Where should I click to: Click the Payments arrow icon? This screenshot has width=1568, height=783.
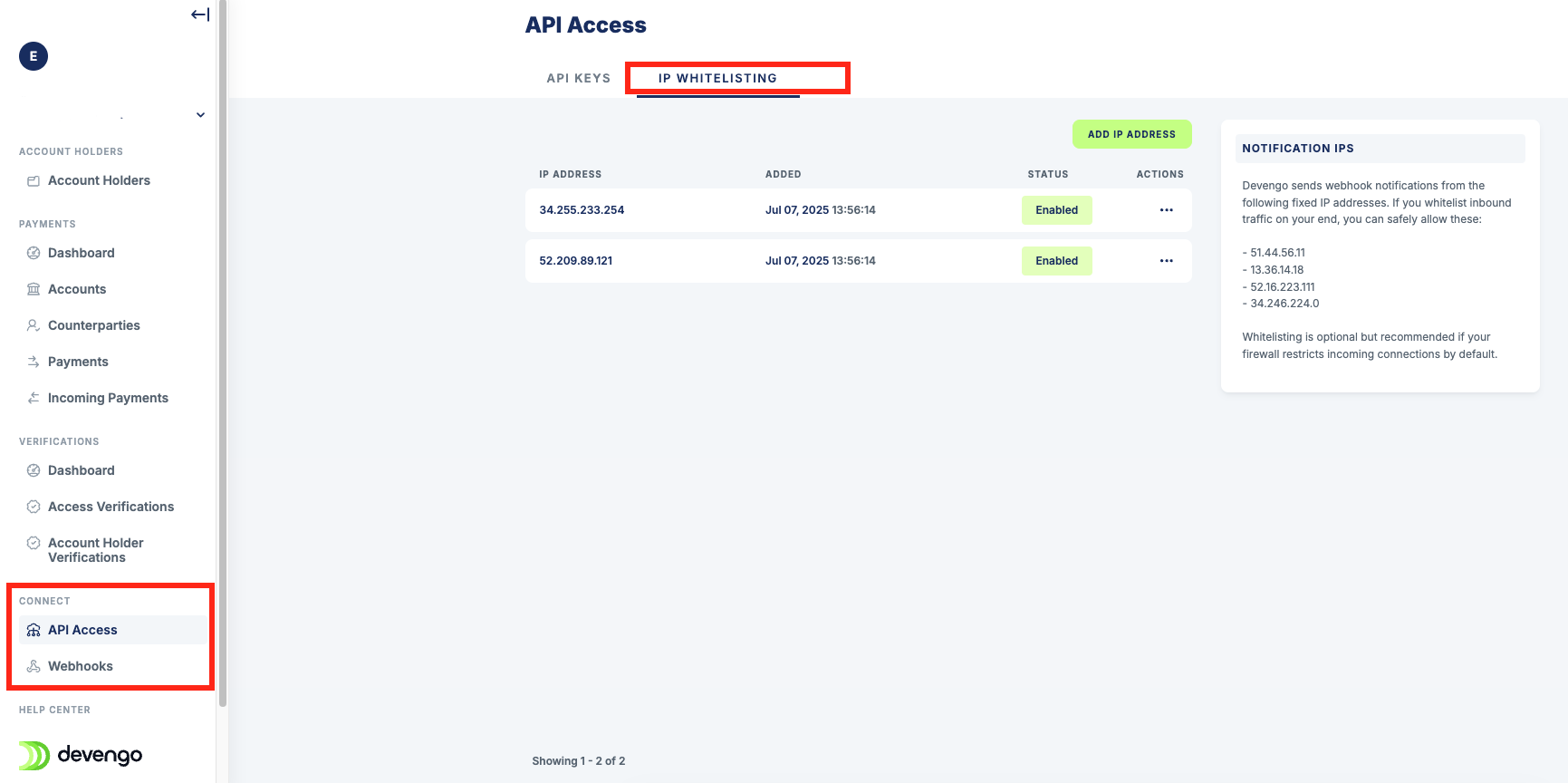(x=34, y=362)
